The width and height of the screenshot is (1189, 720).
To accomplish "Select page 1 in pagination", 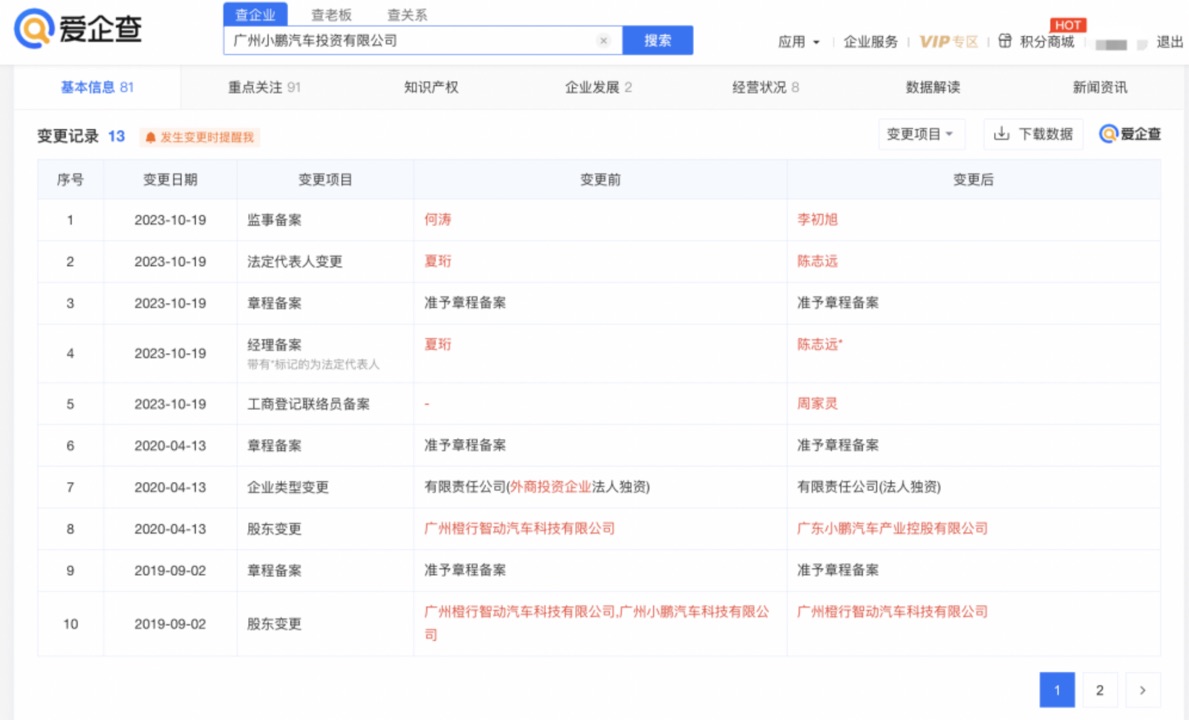I will click(x=1057, y=690).
